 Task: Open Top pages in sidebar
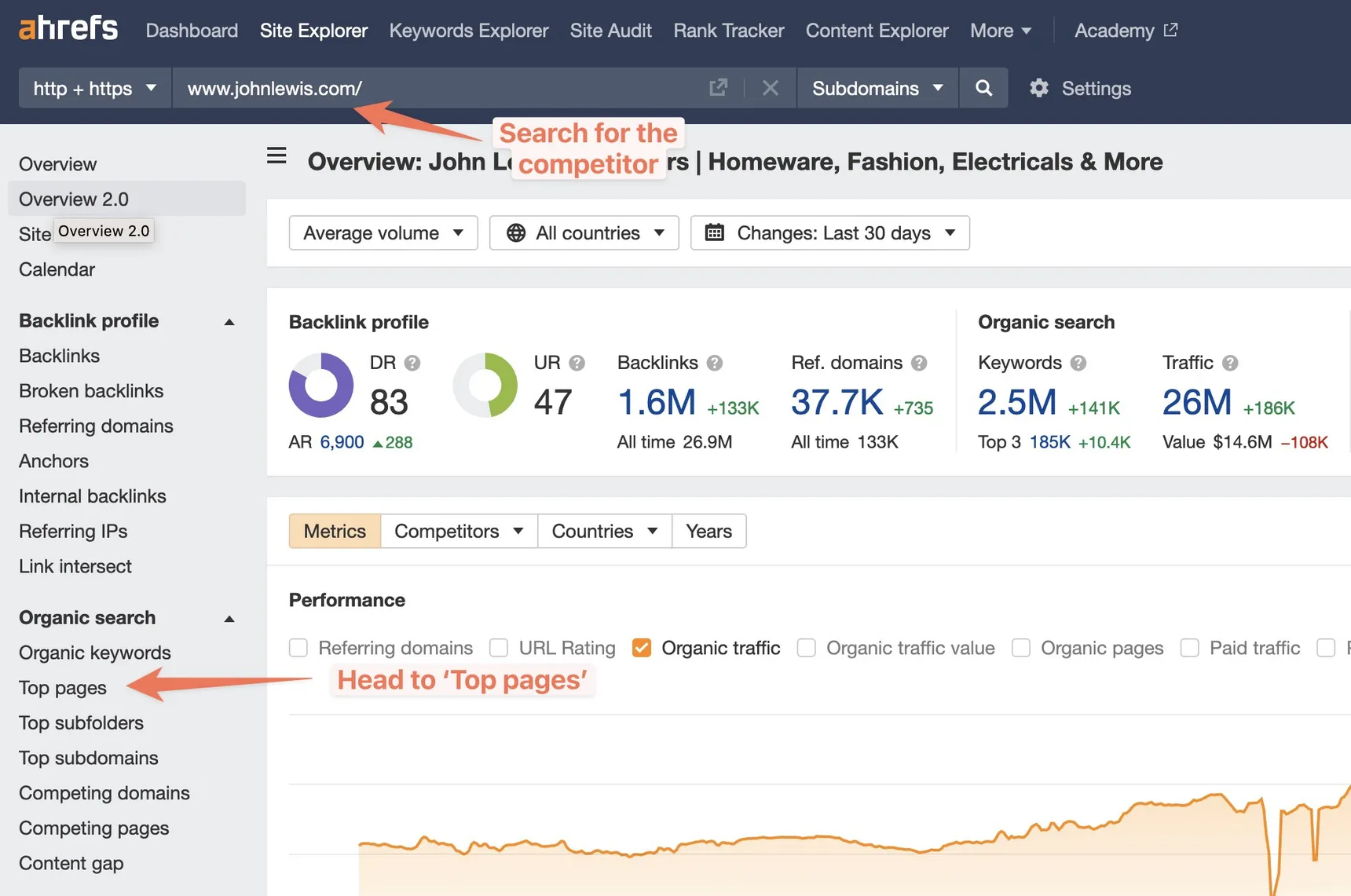[63, 688]
